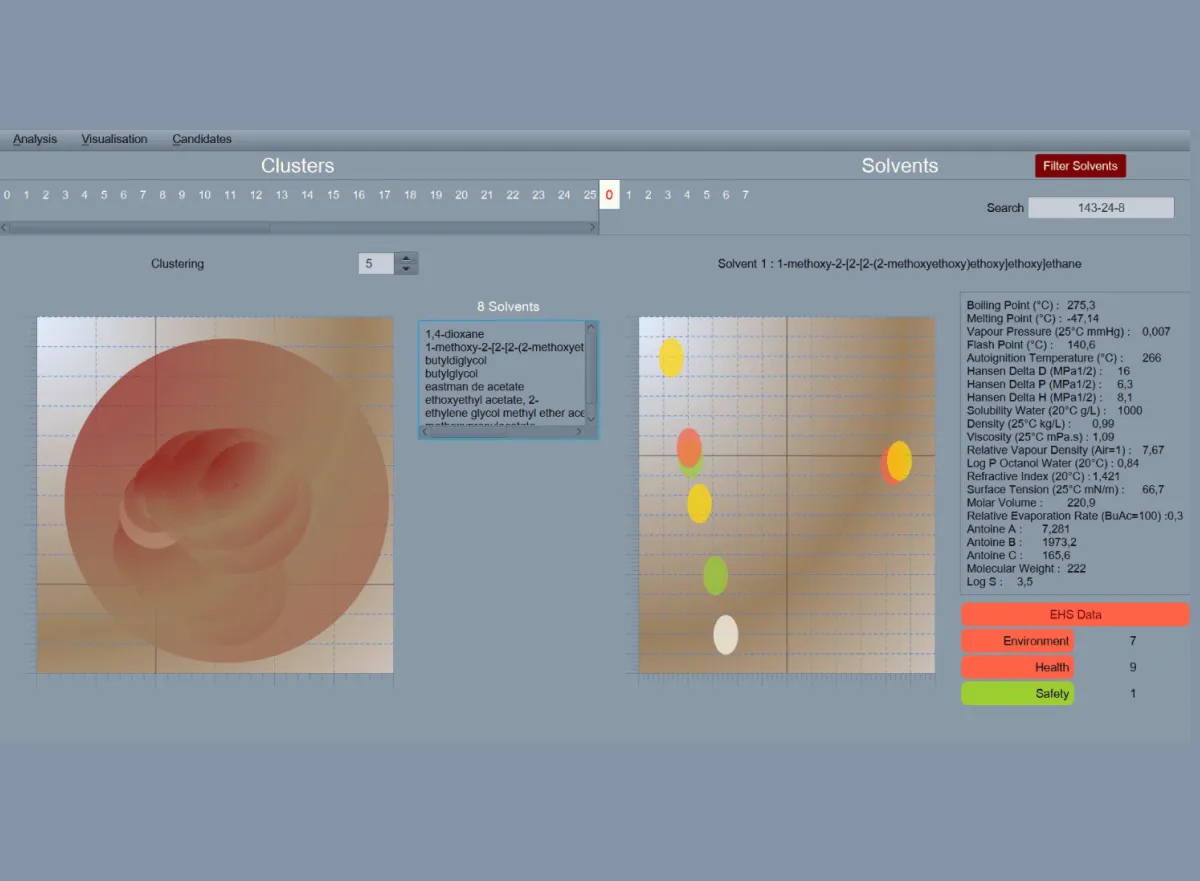
Task: Select solvent tab 3
Action: tap(668, 195)
